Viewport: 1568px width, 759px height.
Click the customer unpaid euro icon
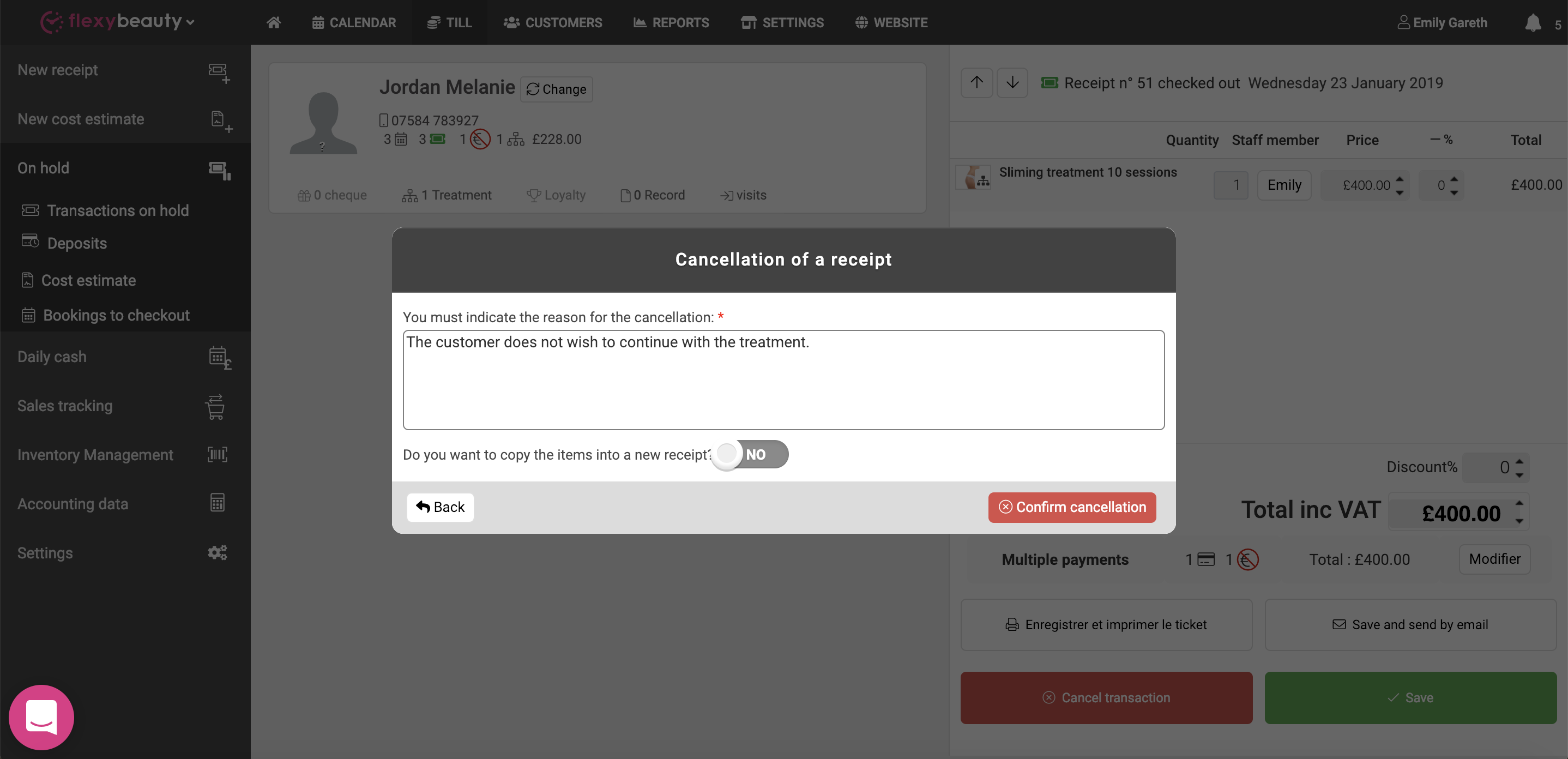(480, 140)
